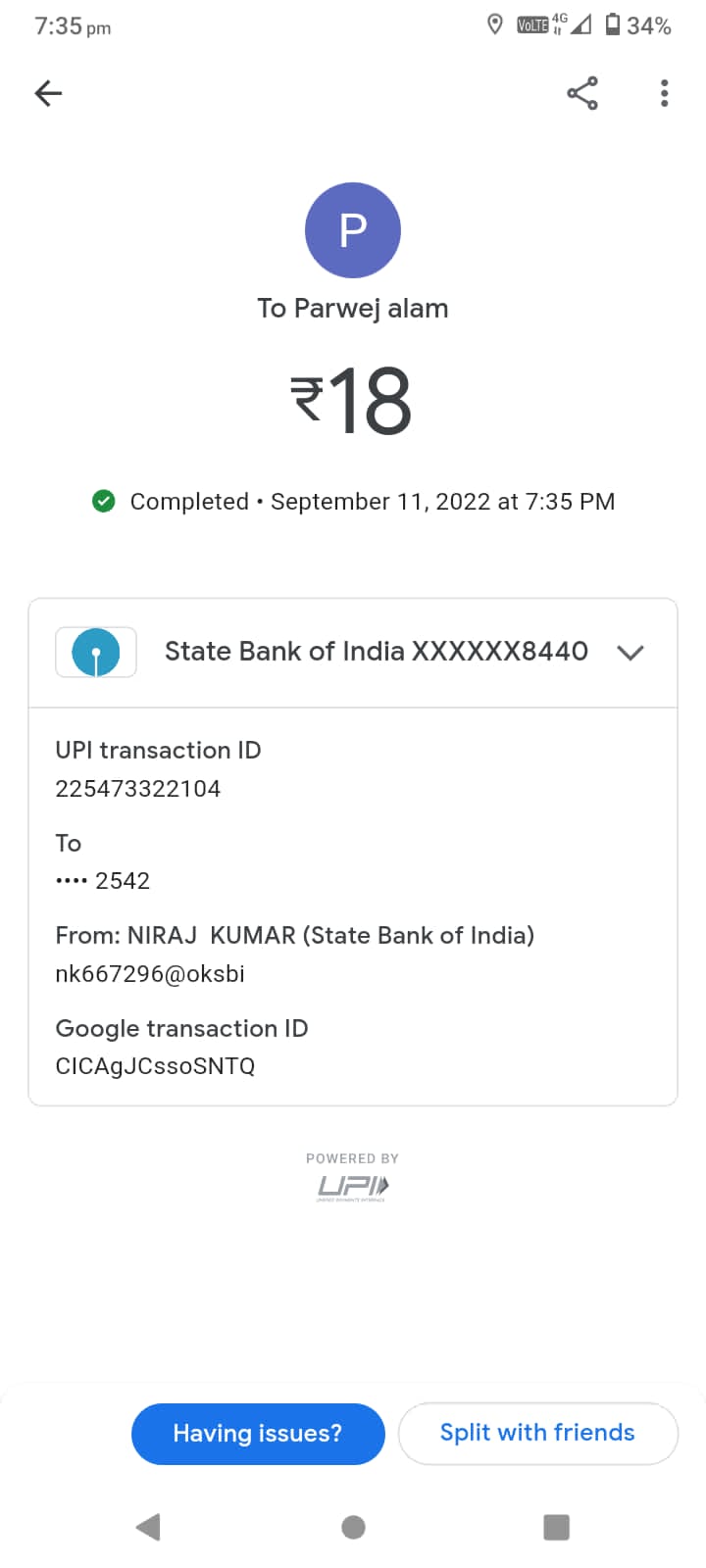Tap the Android back navigation button

[x=149, y=1526]
